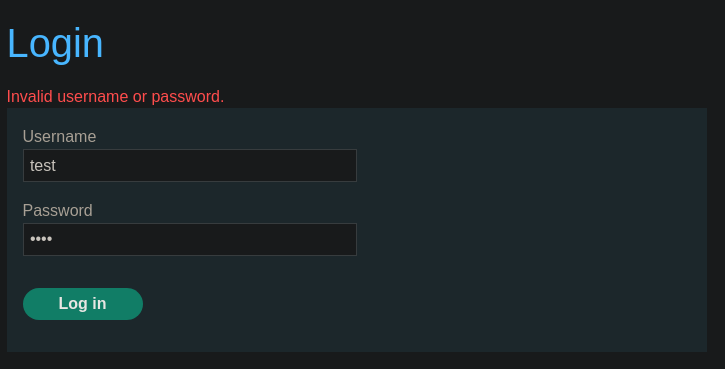Click the blue Login page heading
Viewport: 725px width, 369px height.
pos(55,44)
